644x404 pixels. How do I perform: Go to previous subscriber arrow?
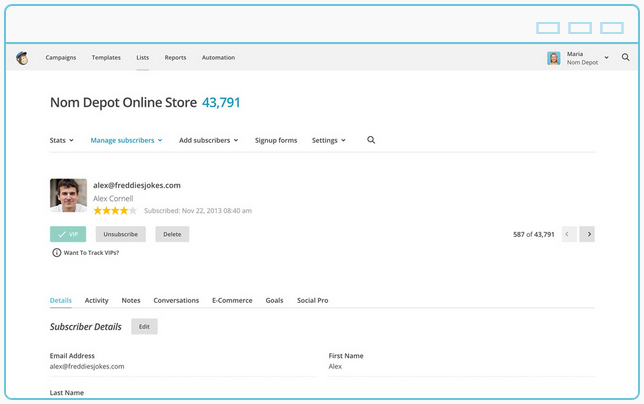pos(569,234)
